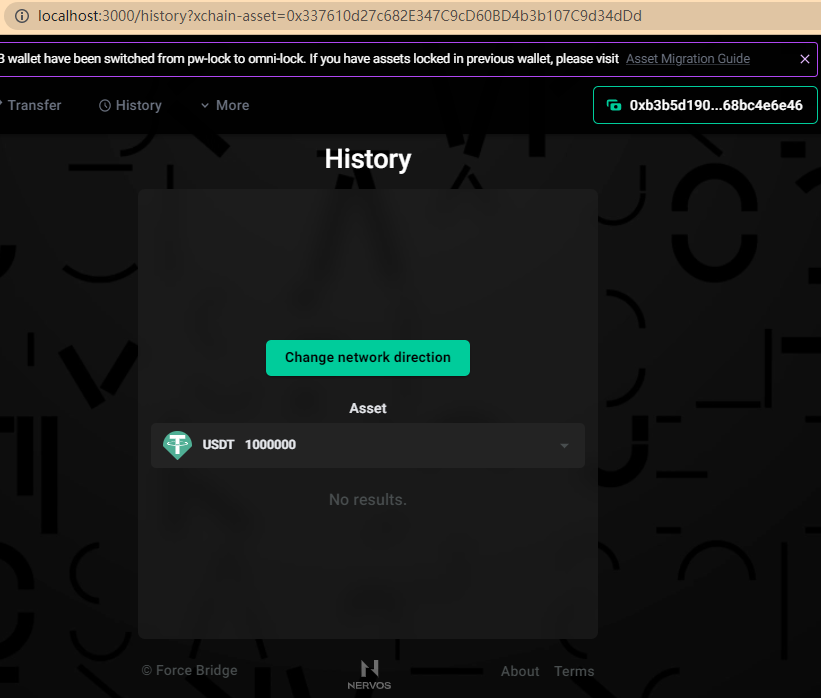Viewport: 821px width, 698px height.
Task: Click the site info icon in address bar
Action: click(22, 16)
